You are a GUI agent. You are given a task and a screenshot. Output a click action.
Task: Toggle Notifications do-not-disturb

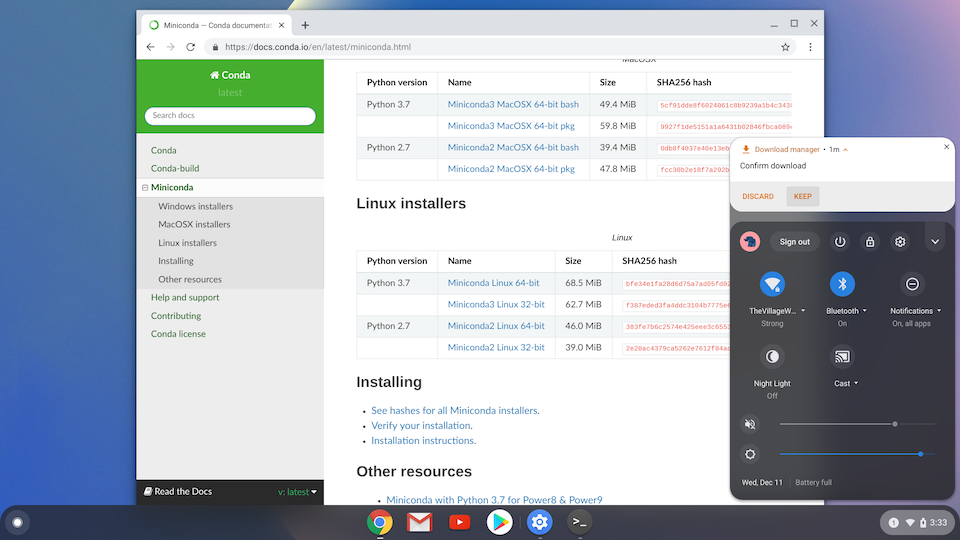(x=912, y=284)
